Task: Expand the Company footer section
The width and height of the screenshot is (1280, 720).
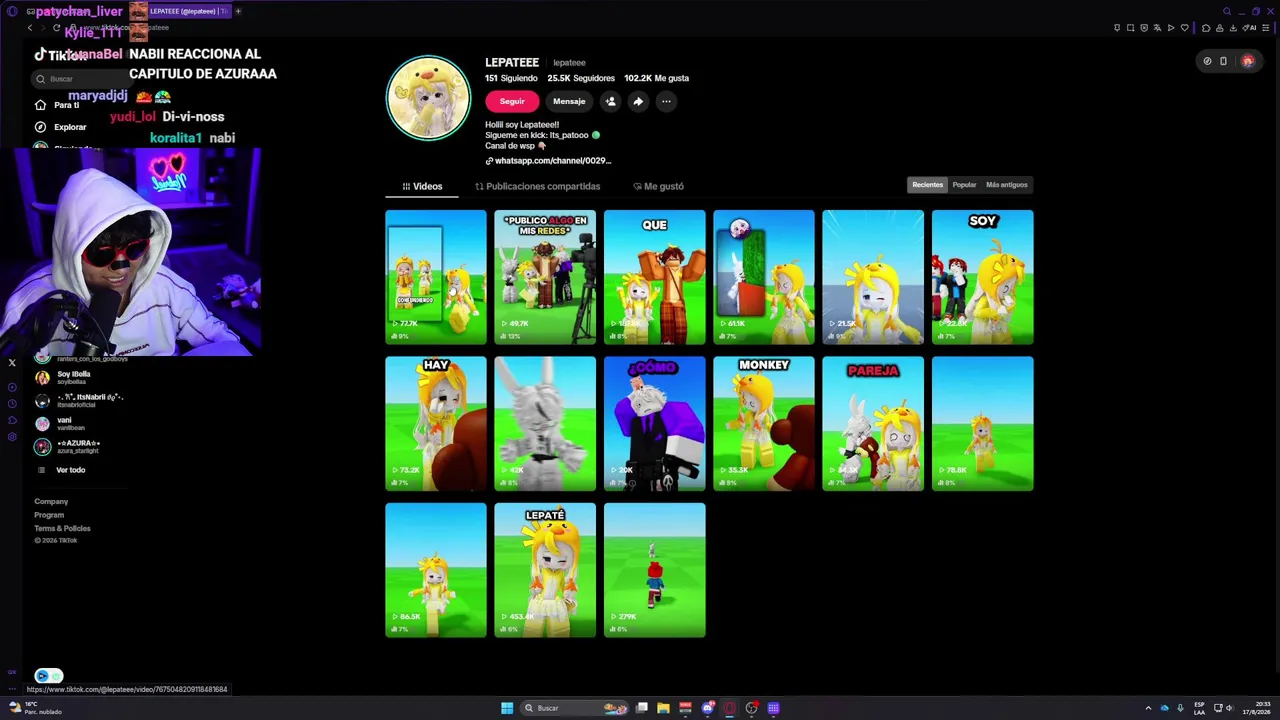Action: (x=51, y=502)
